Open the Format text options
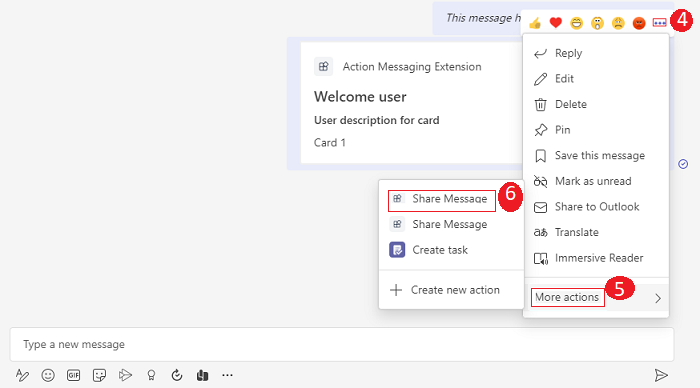 [x=22, y=375]
